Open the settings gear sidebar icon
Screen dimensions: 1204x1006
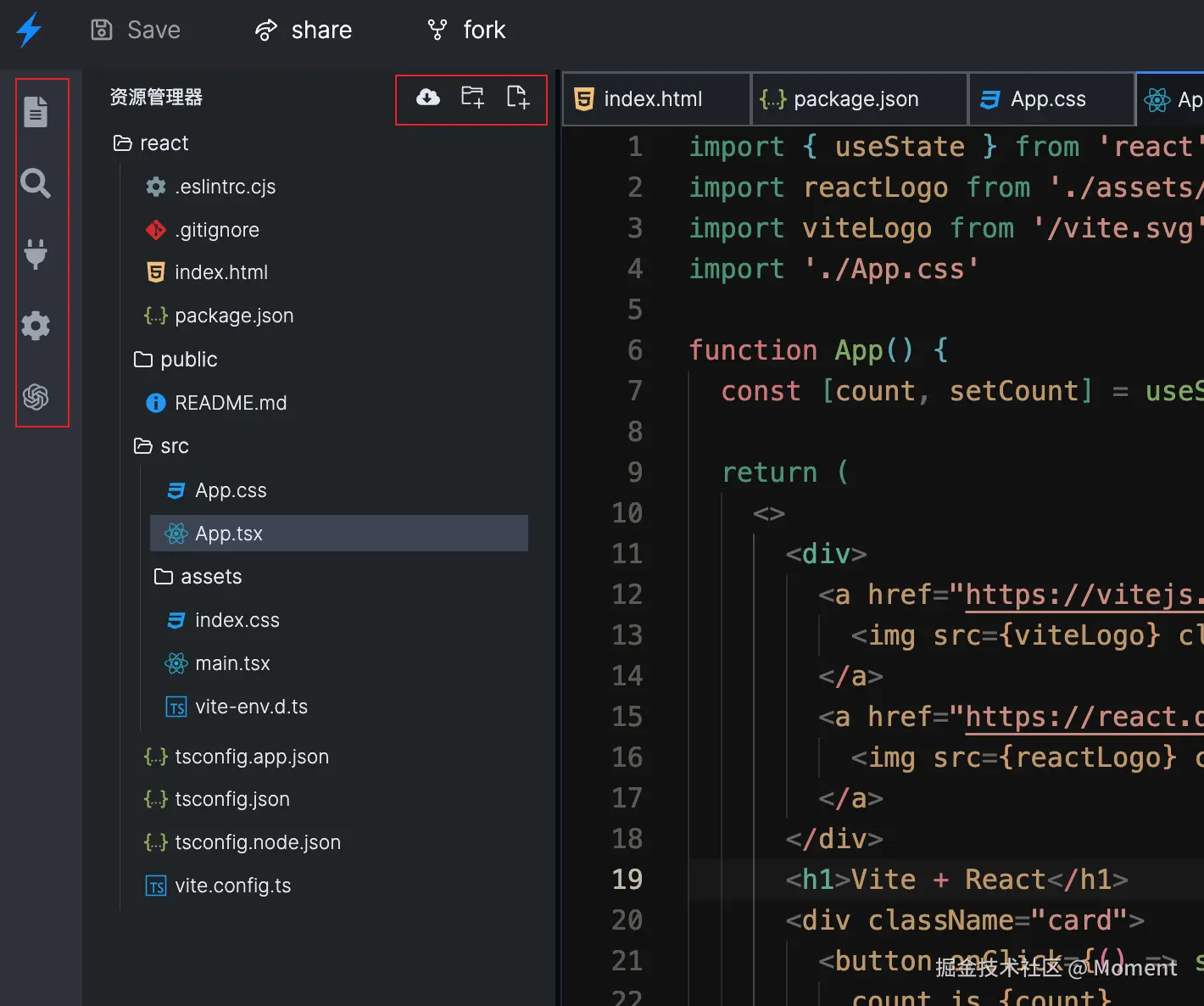pyautogui.click(x=36, y=325)
